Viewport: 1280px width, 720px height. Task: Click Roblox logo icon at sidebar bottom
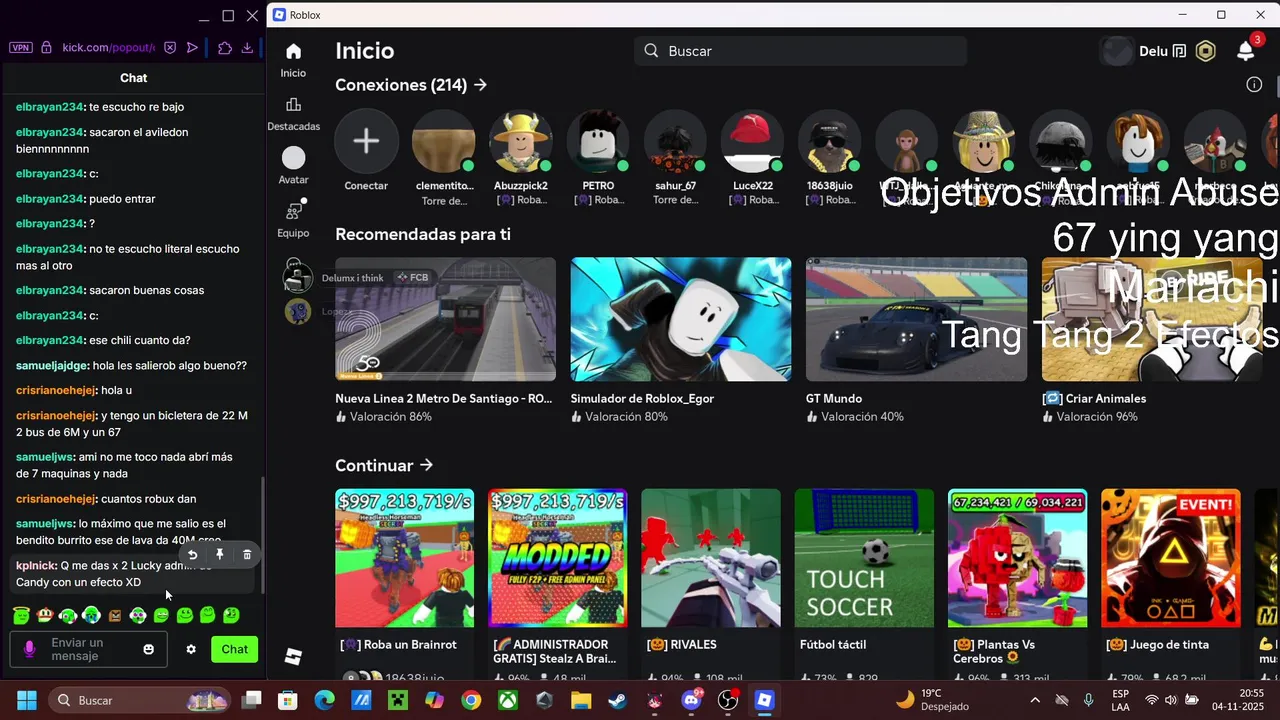coord(293,656)
